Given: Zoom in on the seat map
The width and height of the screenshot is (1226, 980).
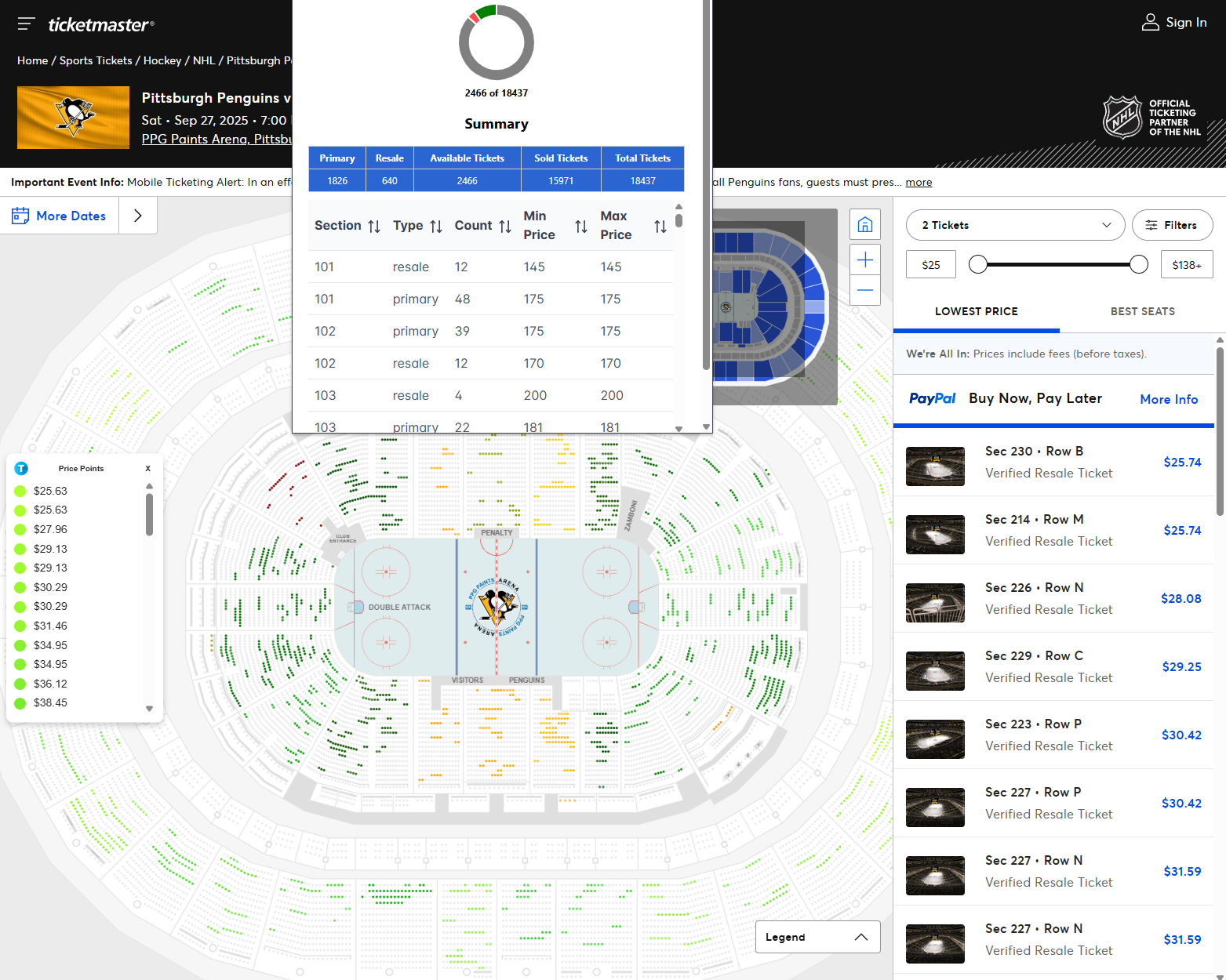Looking at the screenshot, I should pyautogui.click(x=865, y=260).
